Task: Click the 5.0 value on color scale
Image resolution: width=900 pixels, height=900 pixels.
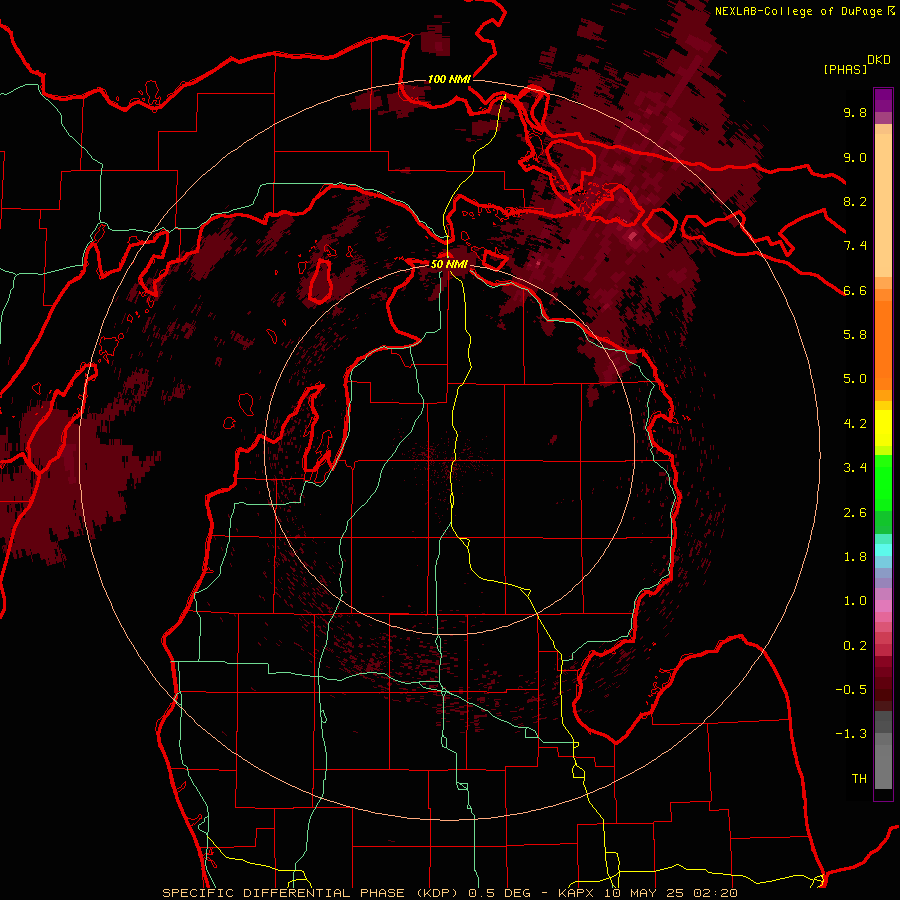Action: pyautogui.click(x=855, y=379)
